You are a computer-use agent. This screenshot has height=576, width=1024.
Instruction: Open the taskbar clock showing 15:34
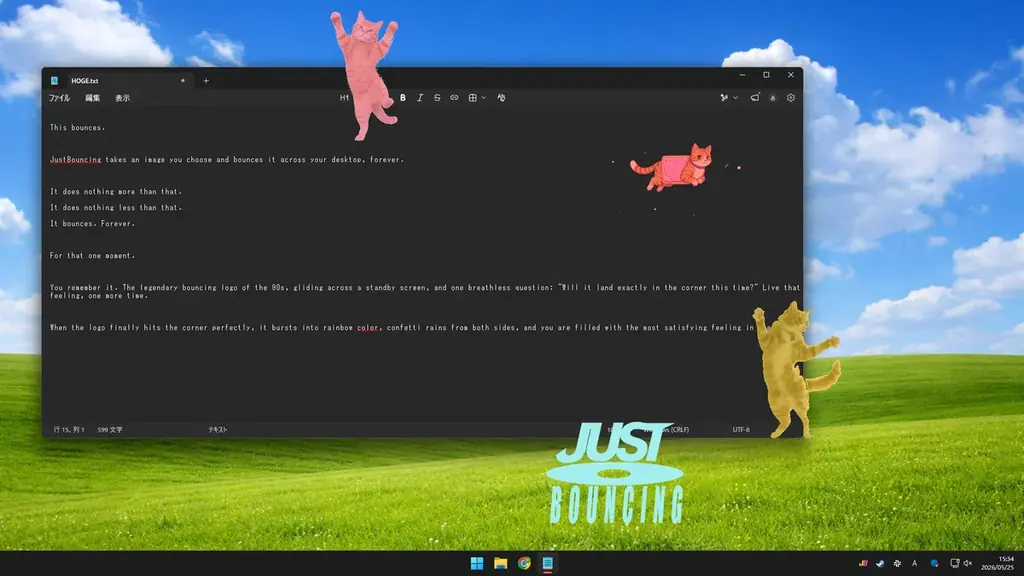[x=997, y=563]
